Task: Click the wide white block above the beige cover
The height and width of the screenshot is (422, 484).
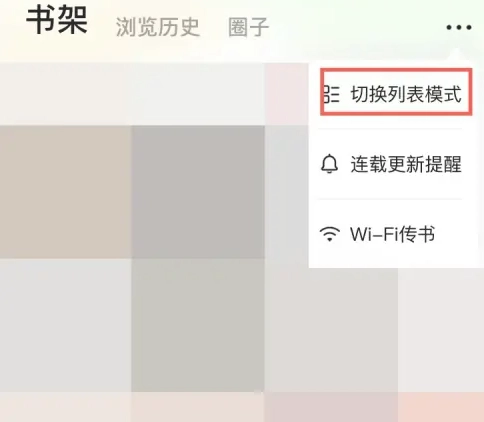Action: (x=132, y=94)
